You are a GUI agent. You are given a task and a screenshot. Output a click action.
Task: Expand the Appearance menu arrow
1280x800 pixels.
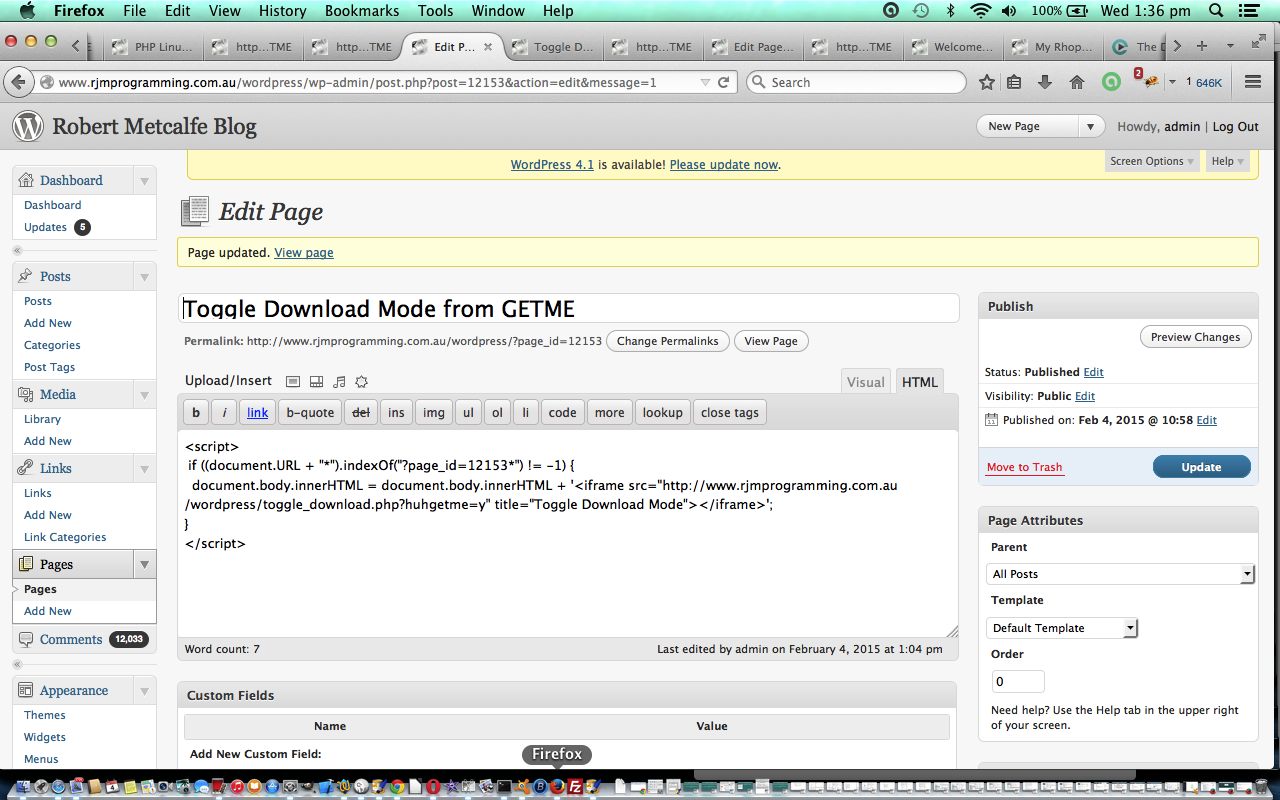[144, 691]
